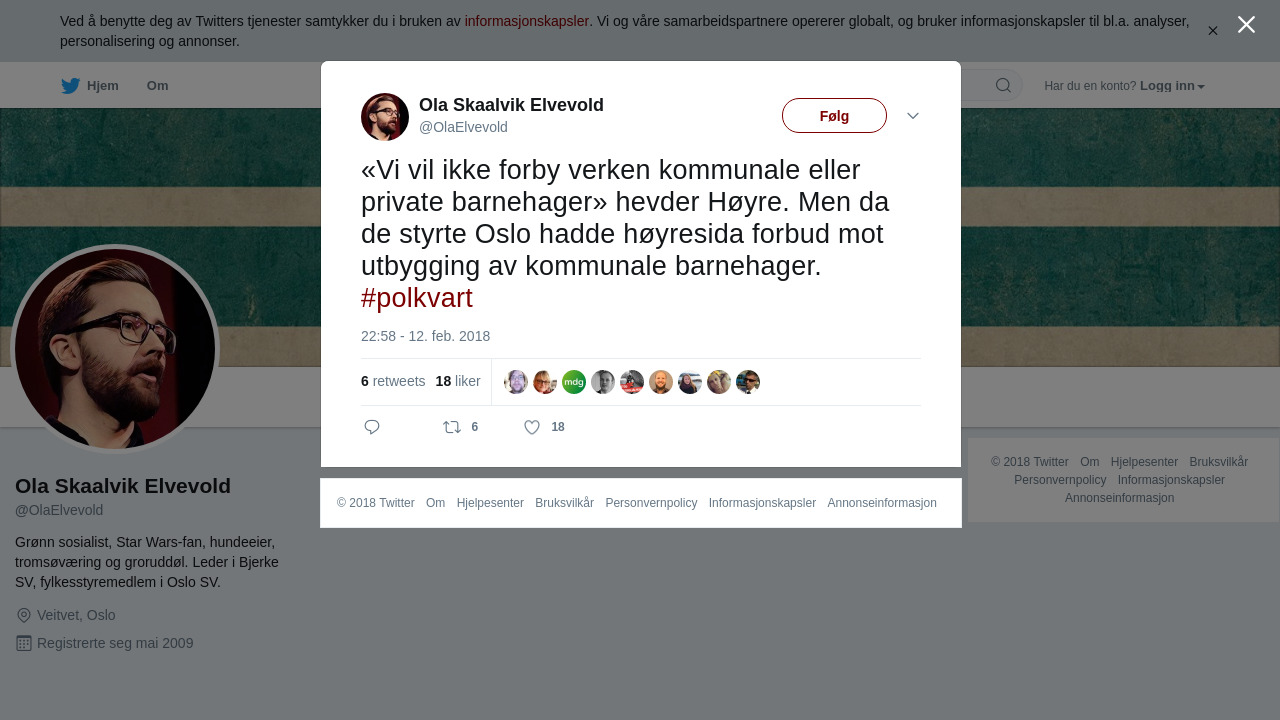Open the tweet timestamp 22:58 link
The height and width of the screenshot is (720, 1280).
[425, 336]
